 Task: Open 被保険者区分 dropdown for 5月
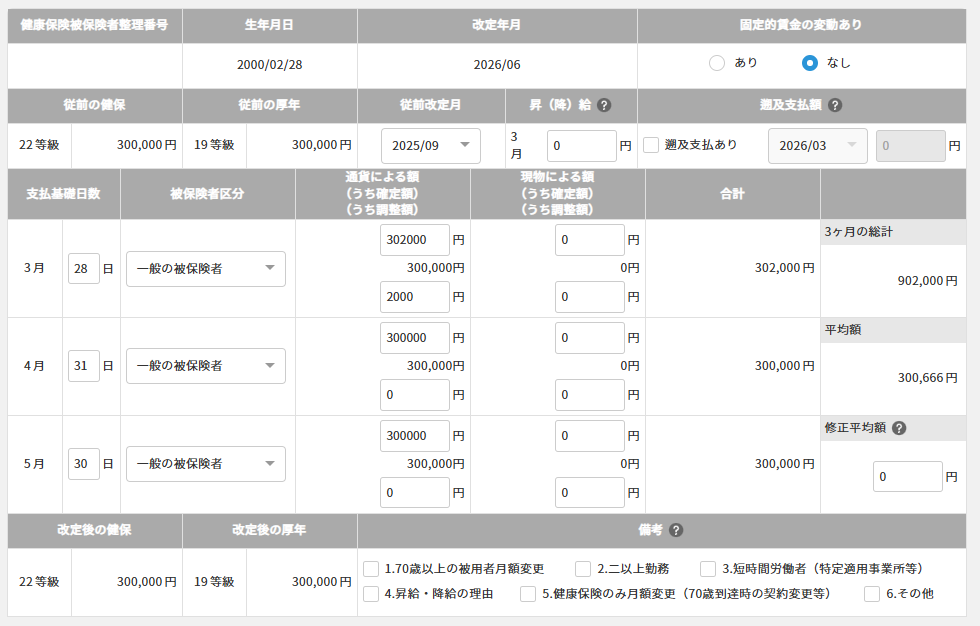tap(206, 464)
